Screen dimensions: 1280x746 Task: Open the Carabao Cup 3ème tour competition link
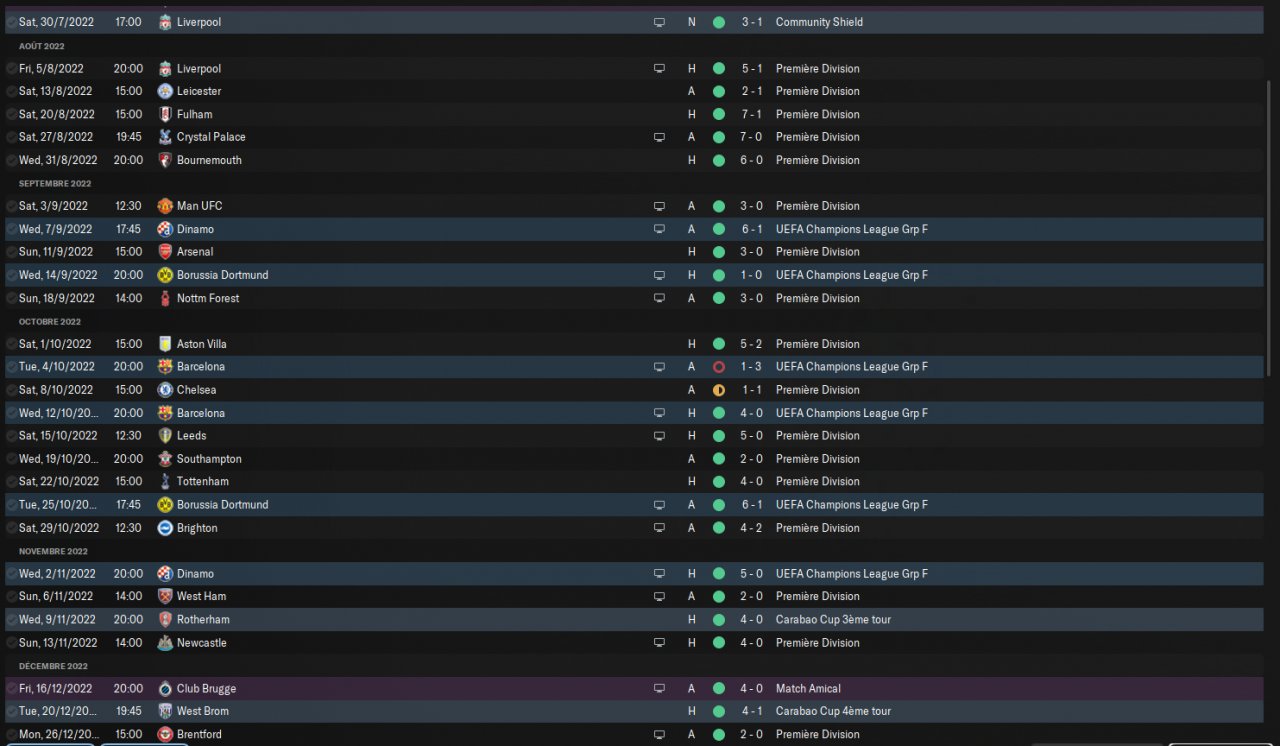click(x=833, y=620)
